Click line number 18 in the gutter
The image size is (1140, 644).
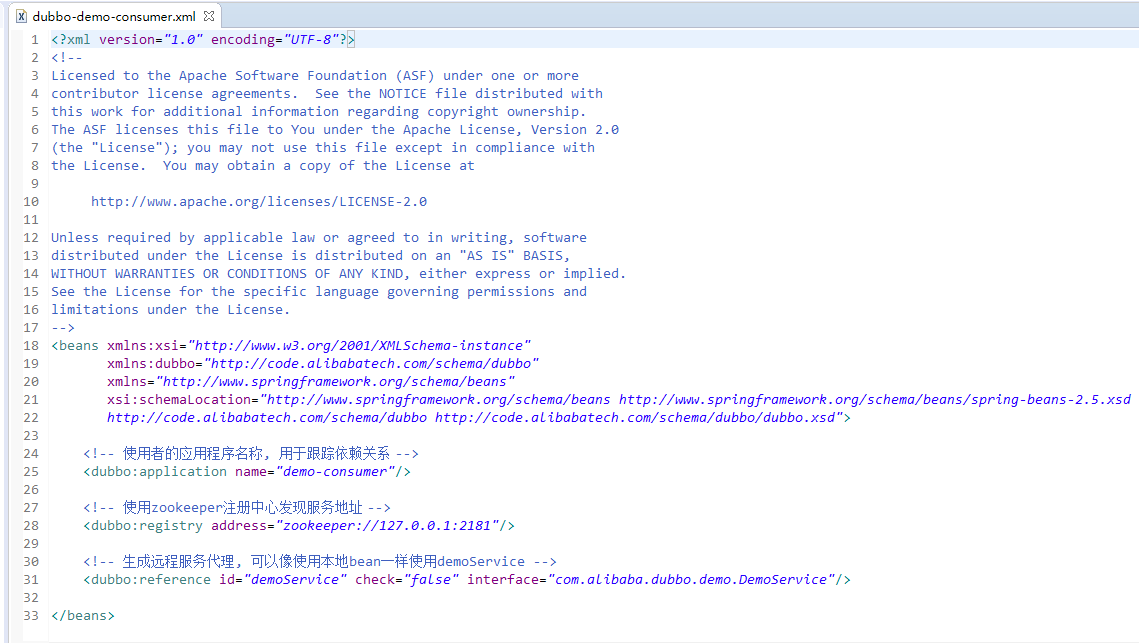click(31, 345)
